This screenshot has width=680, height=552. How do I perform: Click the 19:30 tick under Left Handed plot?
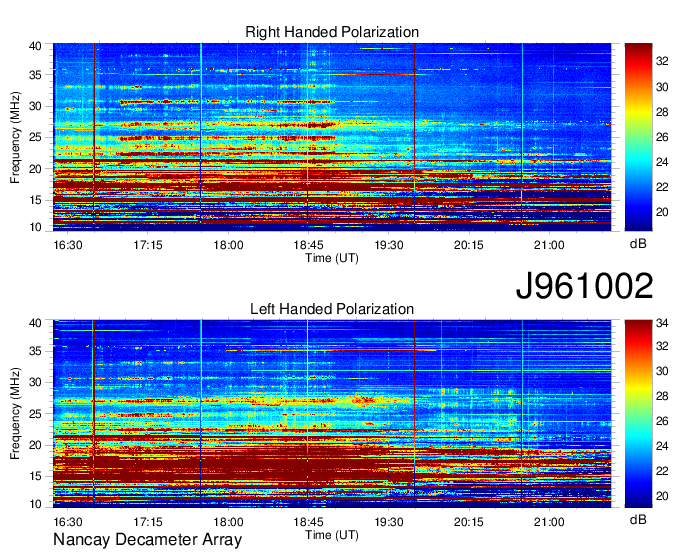tap(389, 522)
